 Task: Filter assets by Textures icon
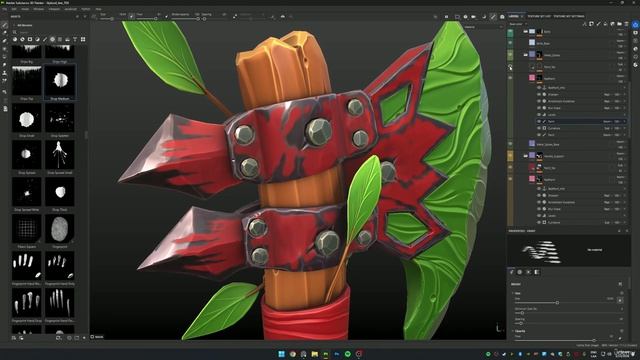pos(60,40)
